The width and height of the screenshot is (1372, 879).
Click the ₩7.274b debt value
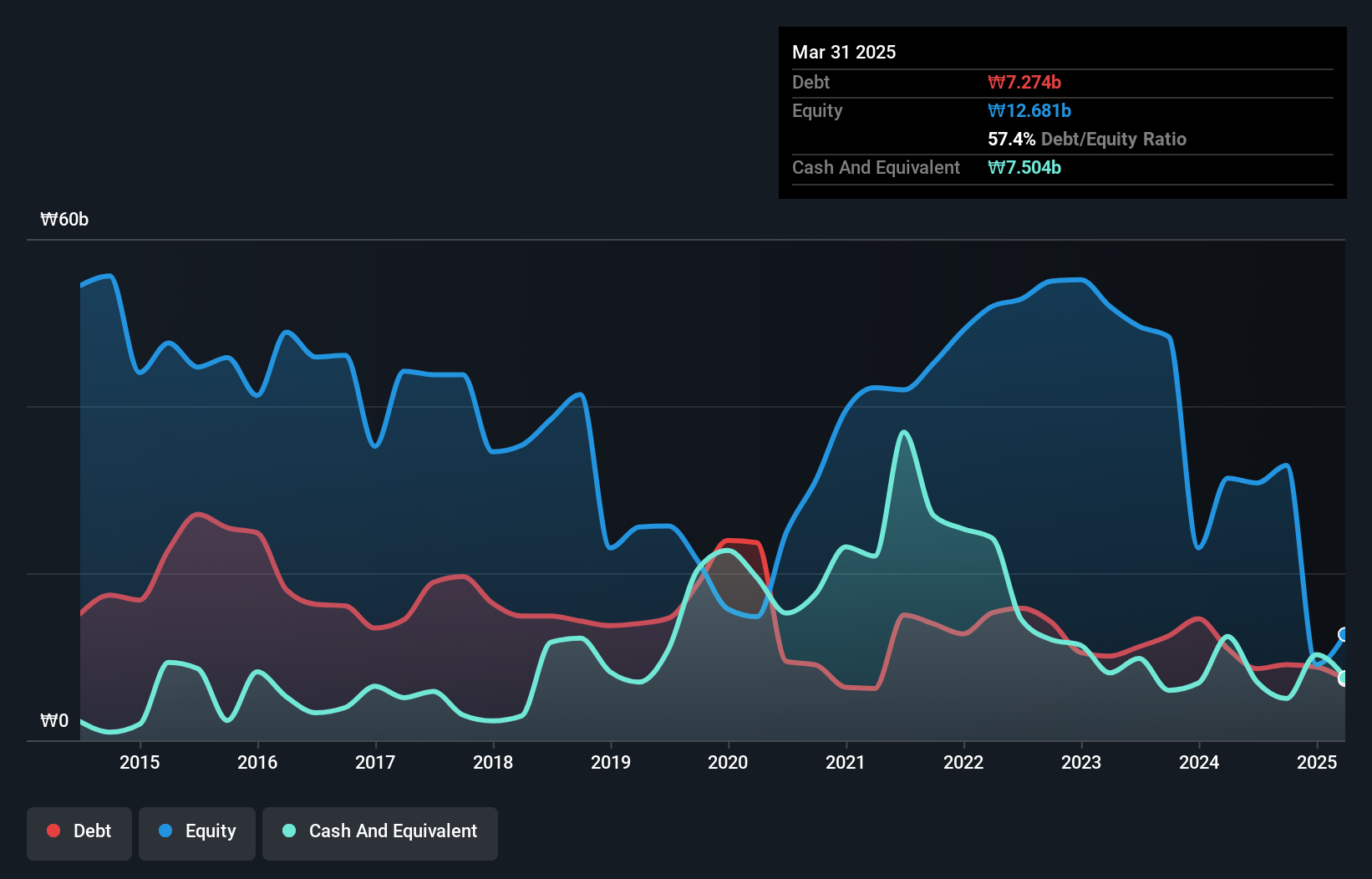(x=1024, y=82)
